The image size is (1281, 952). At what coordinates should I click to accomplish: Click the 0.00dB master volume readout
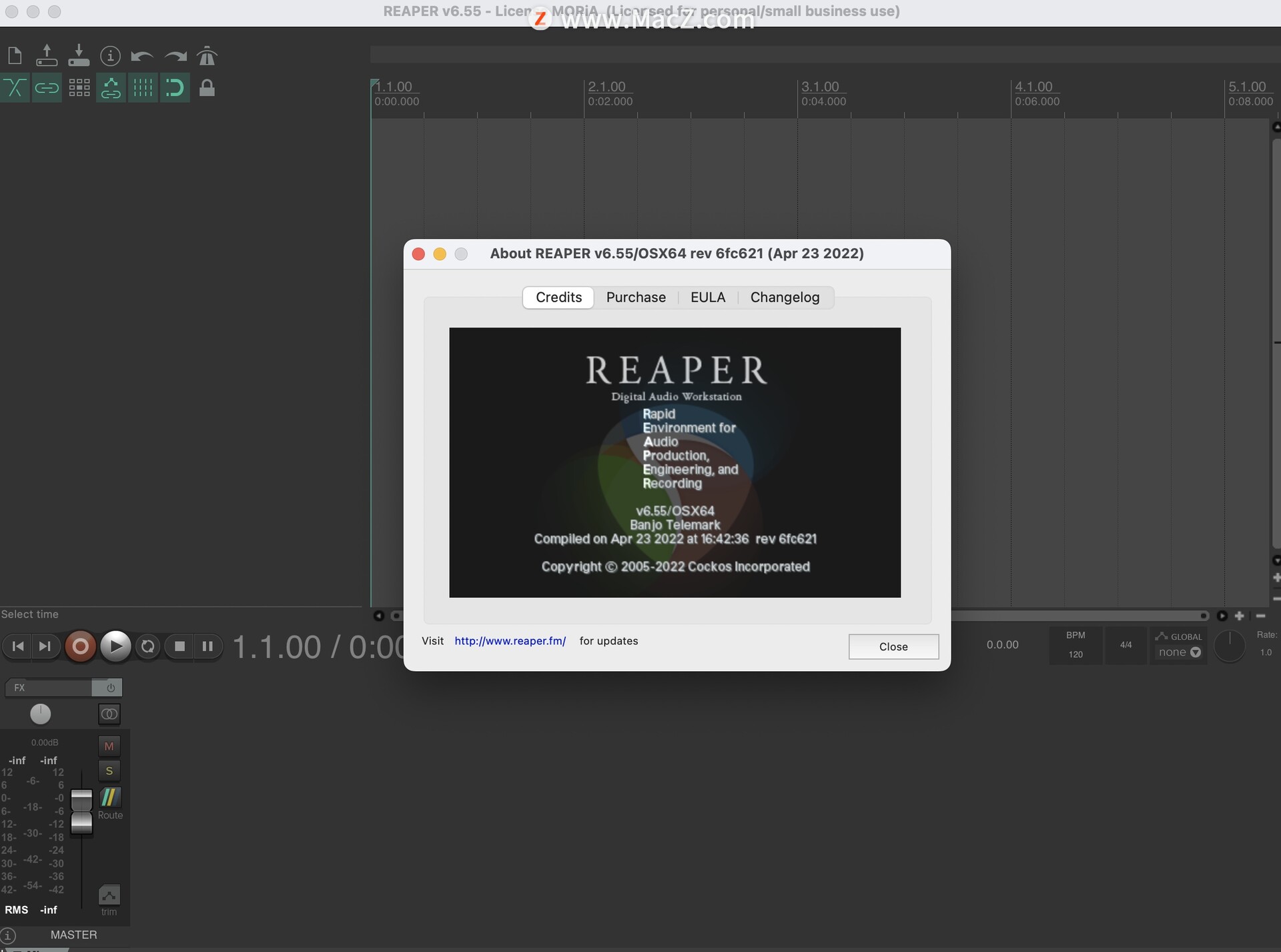click(45, 743)
